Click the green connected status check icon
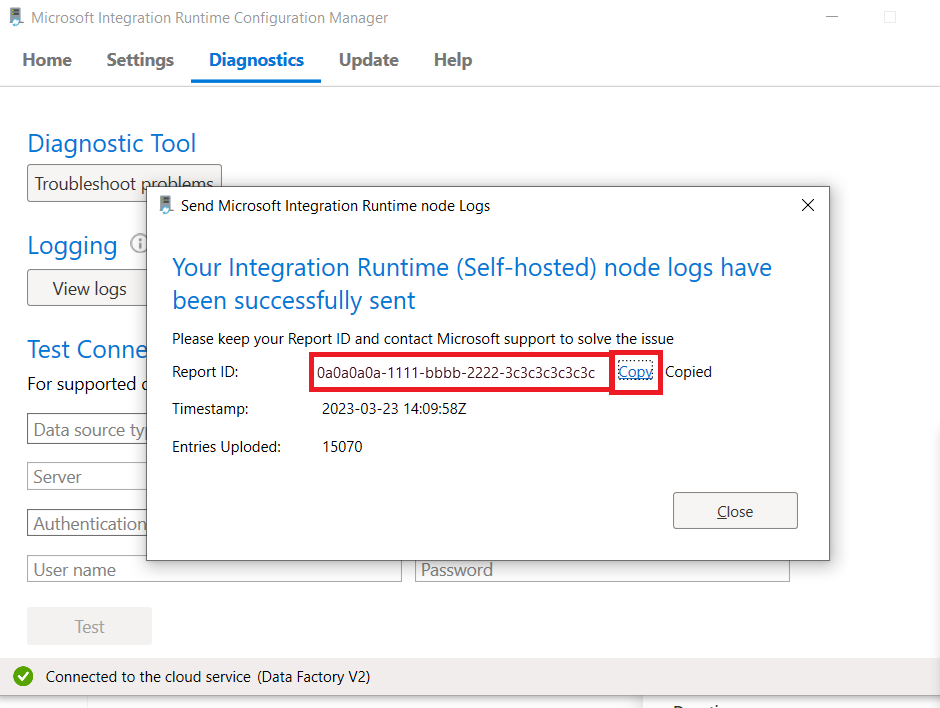The width and height of the screenshot is (940, 708). [23, 676]
